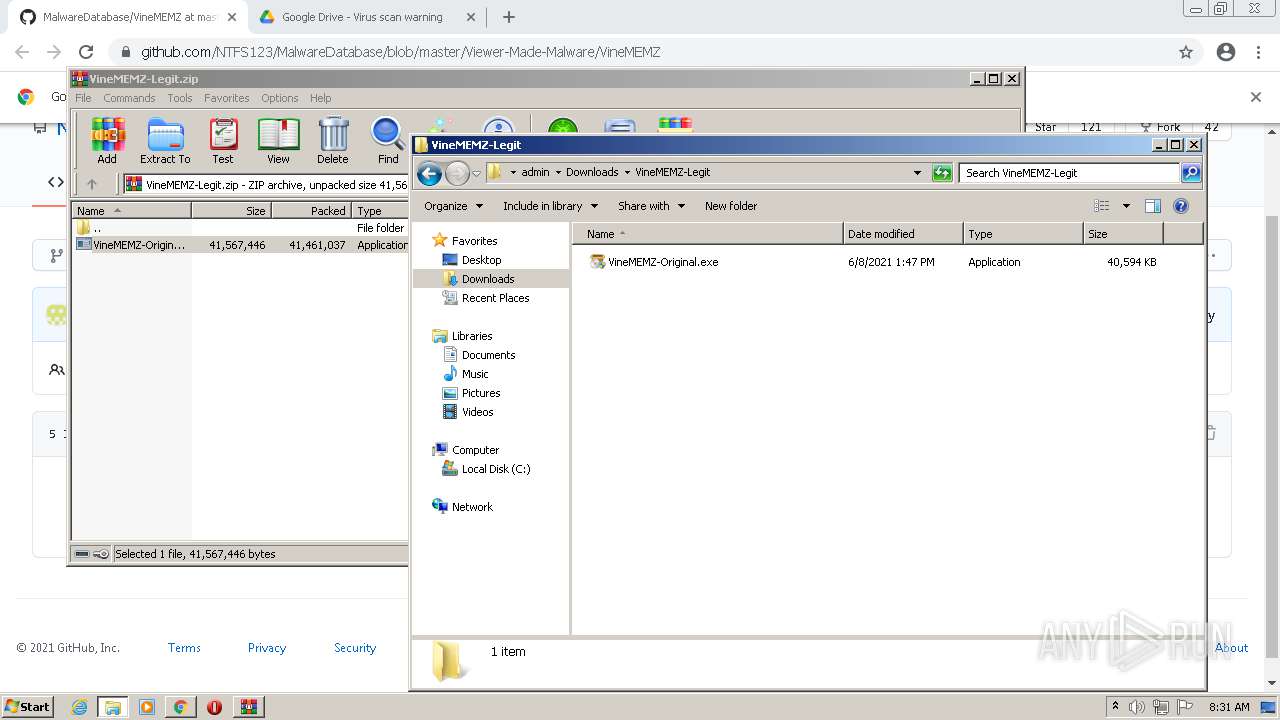Open Documents library in navigation pane
This screenshot has height=720, width=1280.
(x=488, y=355)
